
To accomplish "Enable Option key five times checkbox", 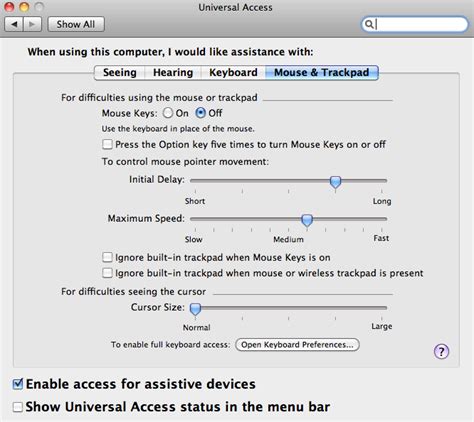I will [x=107, y=144].
